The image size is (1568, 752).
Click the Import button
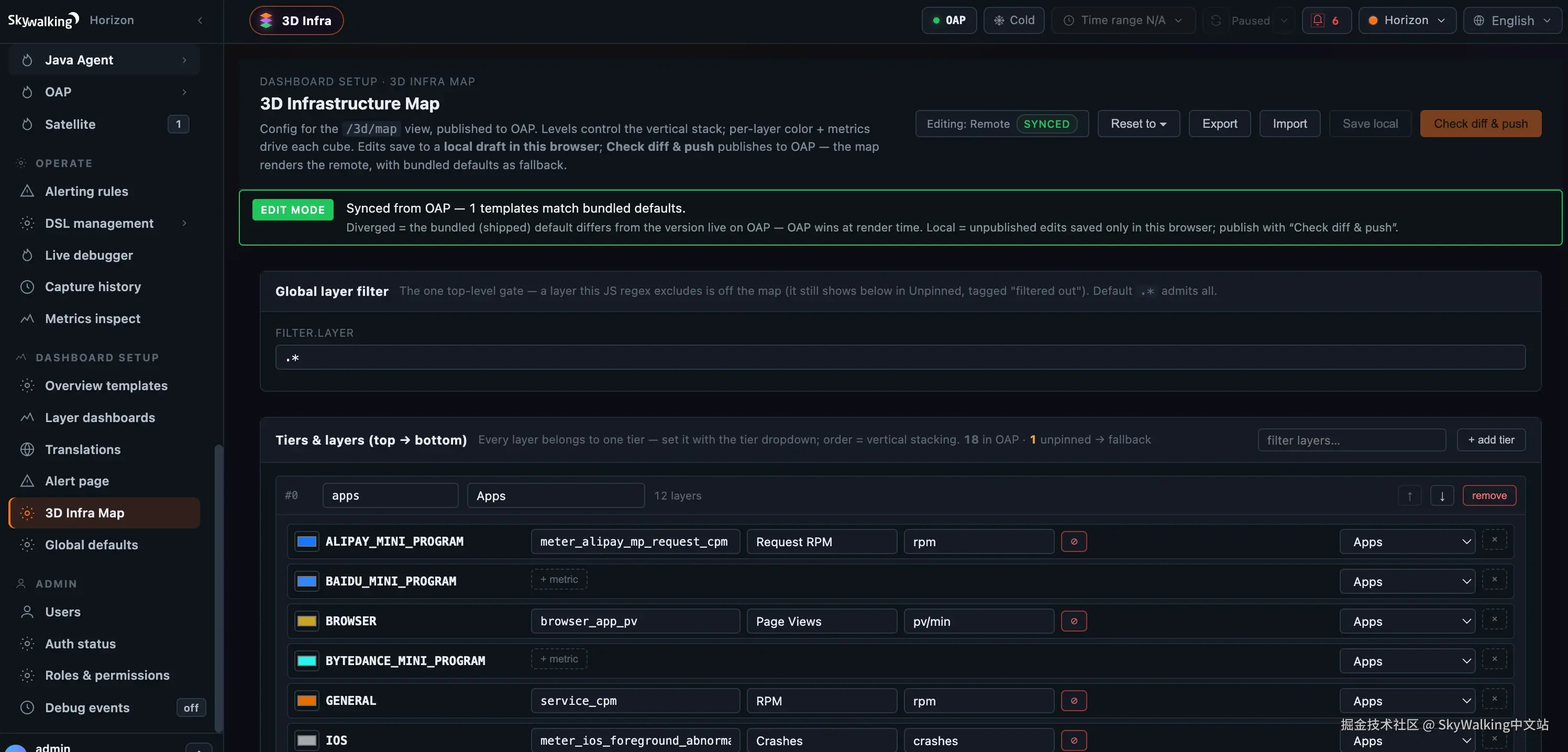click(x=1289, y=124)
